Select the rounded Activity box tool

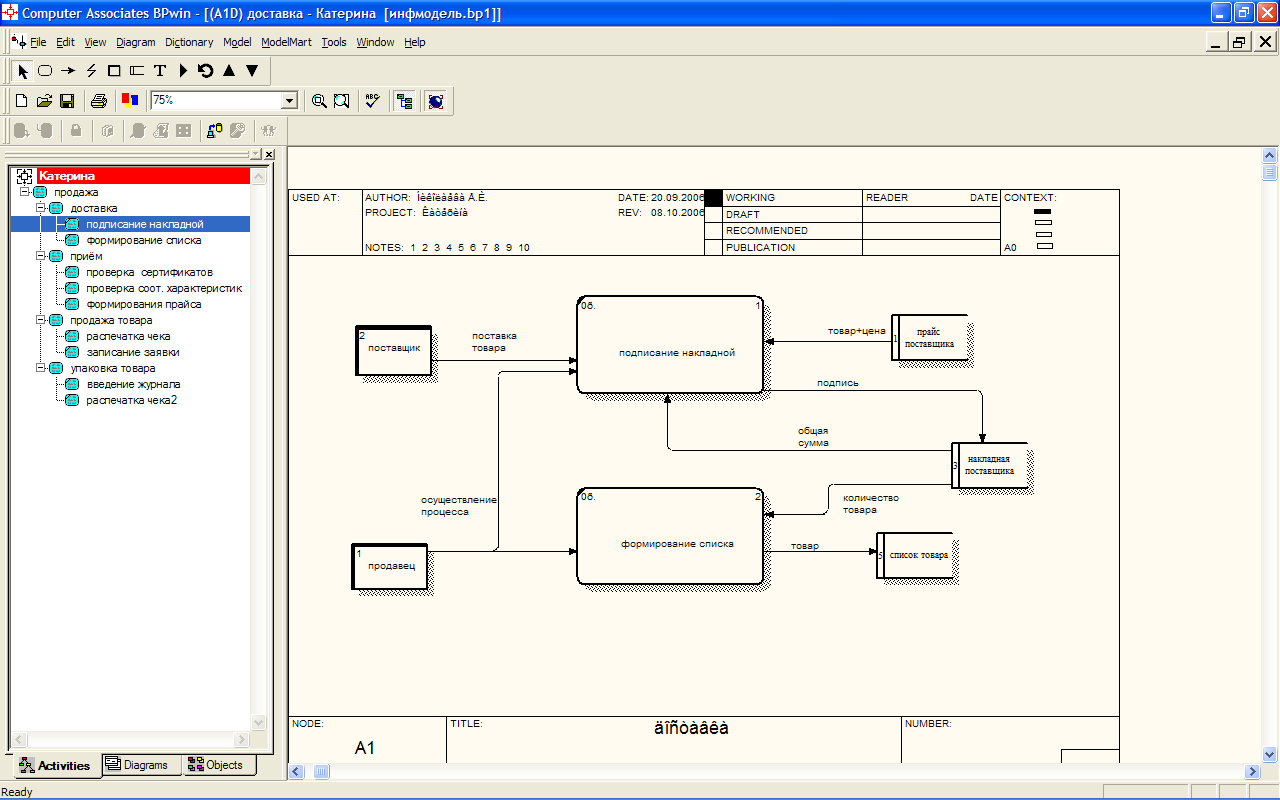[x=45, y=71]
